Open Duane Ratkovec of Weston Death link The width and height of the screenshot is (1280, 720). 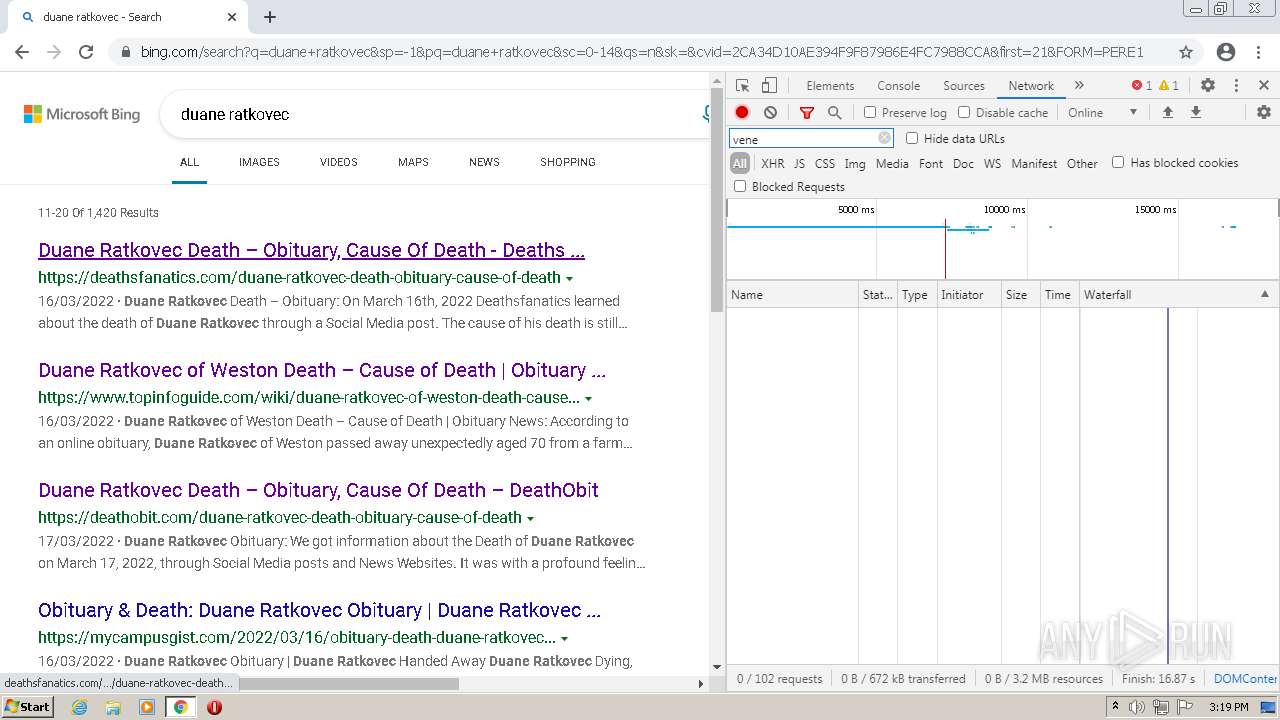tap(322, 370)
